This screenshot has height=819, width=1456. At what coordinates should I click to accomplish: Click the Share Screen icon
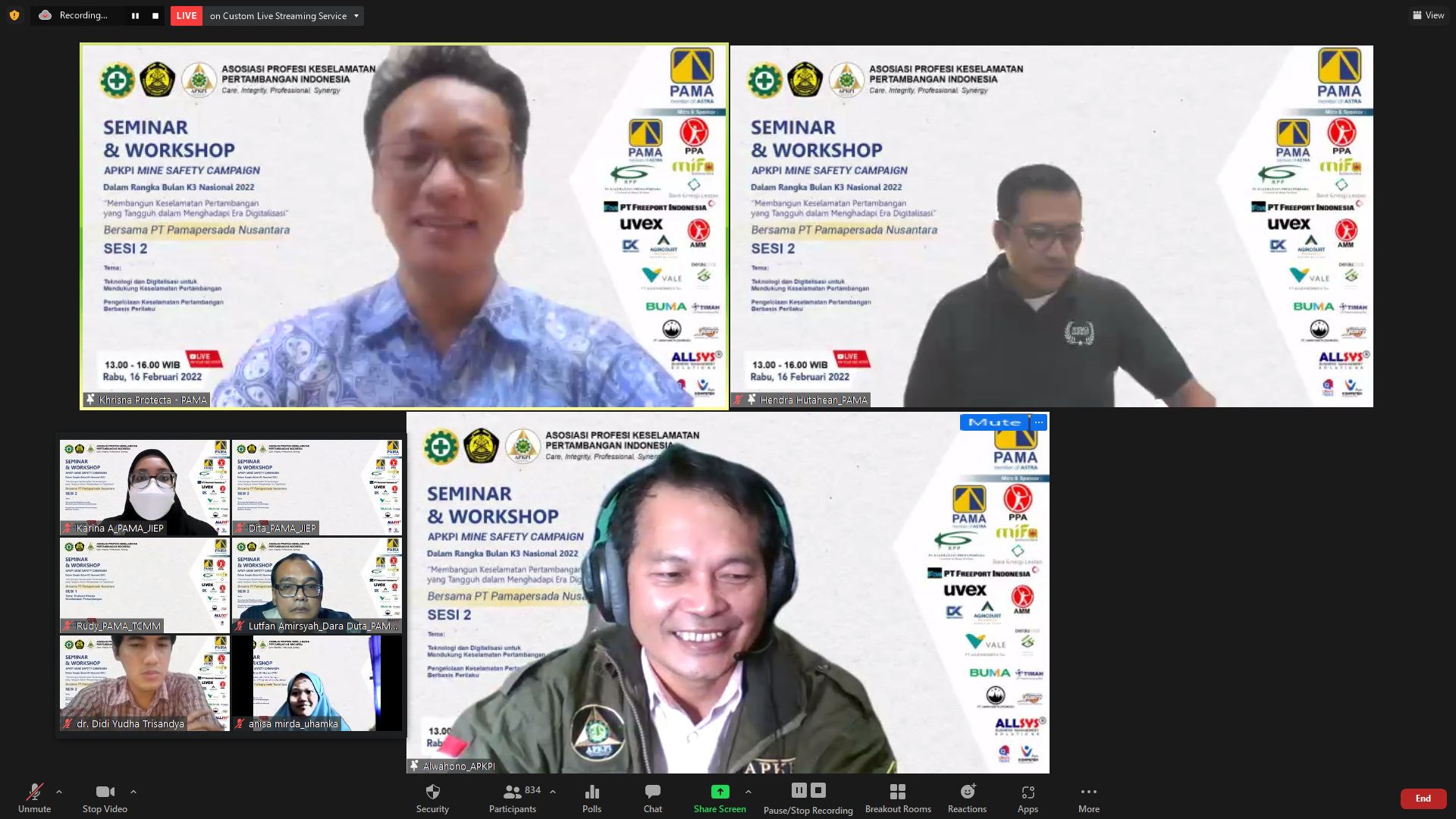click(720, 792)
